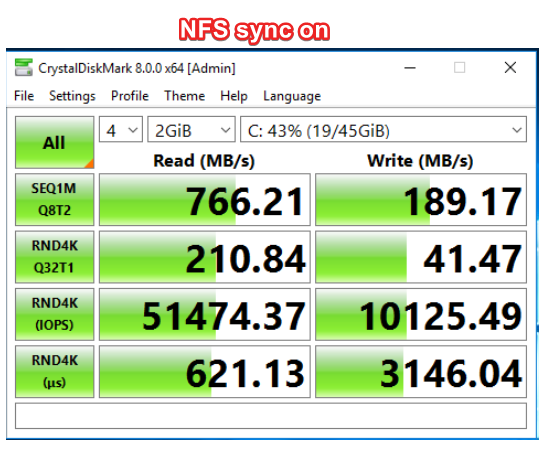The image size is (556, 455).
Task: Select the SEQ1M write value 189.17
Action: click(x=421, y=200)
